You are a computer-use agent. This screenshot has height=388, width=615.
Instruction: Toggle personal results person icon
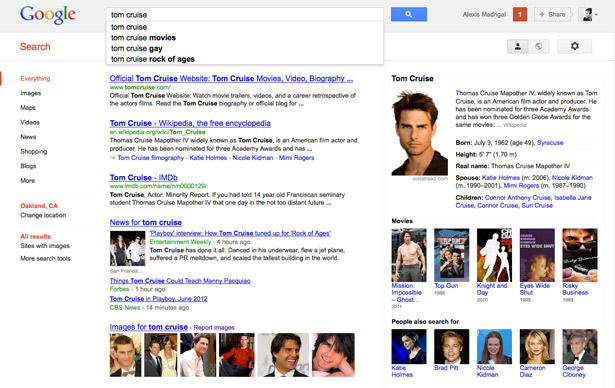click(517, 46)
